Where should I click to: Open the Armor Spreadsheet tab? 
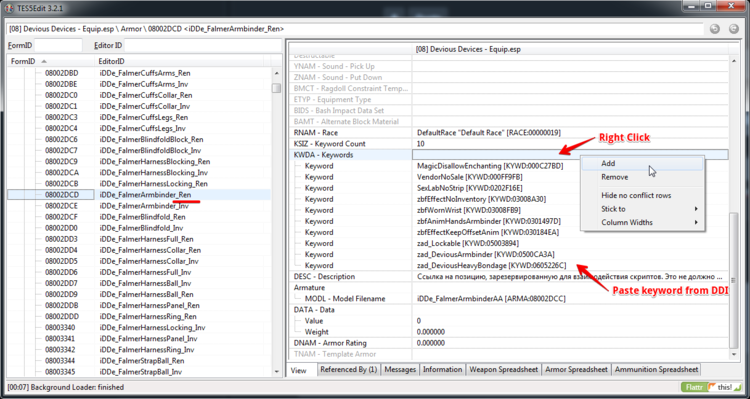(x=576, y=369)
